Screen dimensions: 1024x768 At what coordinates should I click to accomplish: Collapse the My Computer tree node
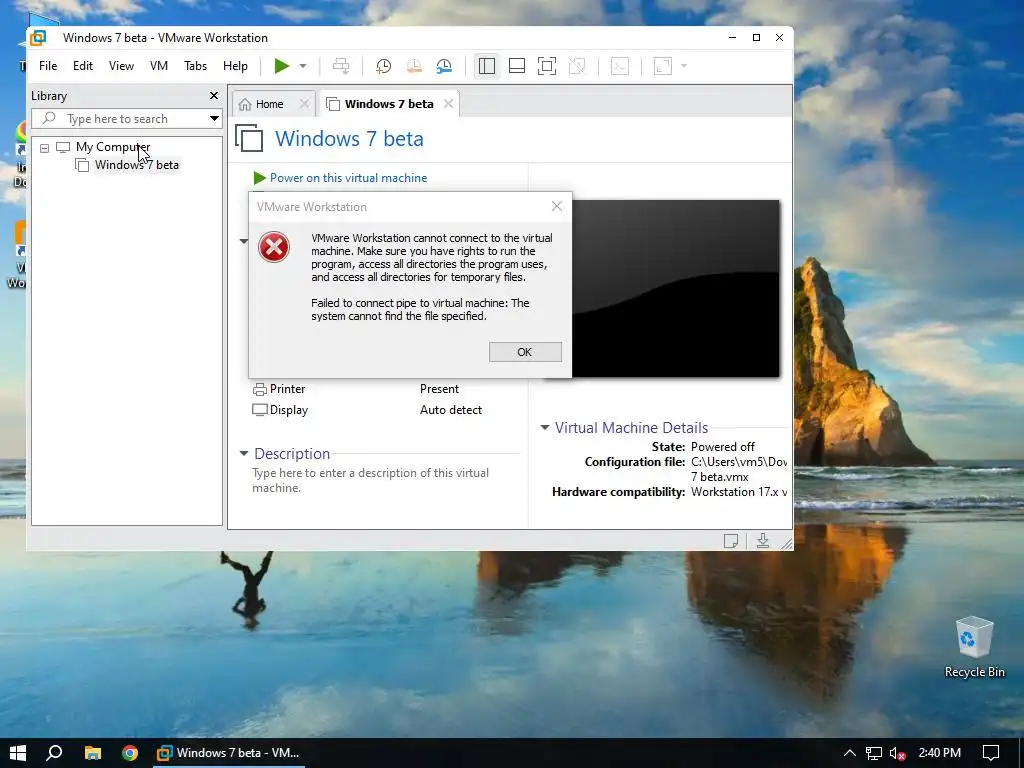pyautogui.click(x=44, y=148)
